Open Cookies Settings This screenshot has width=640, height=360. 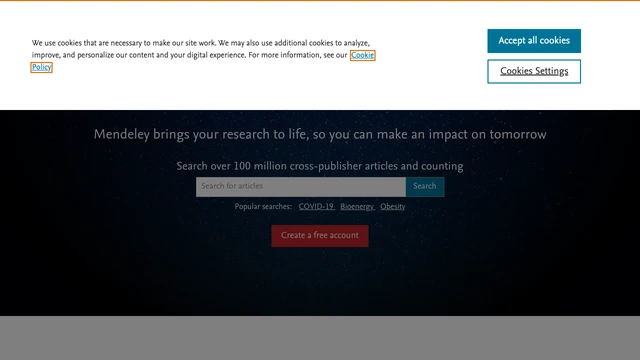(534, 71)
